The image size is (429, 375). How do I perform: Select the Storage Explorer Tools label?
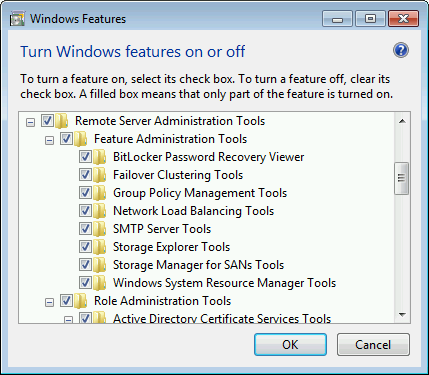tap(171, 247)
